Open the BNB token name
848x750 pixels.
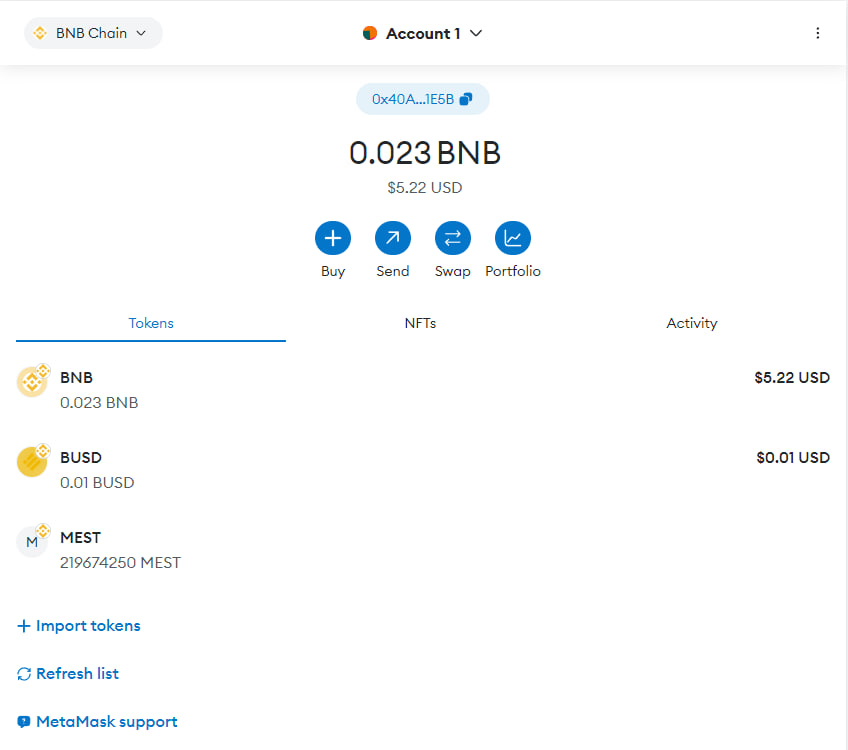tap(76, 377)
